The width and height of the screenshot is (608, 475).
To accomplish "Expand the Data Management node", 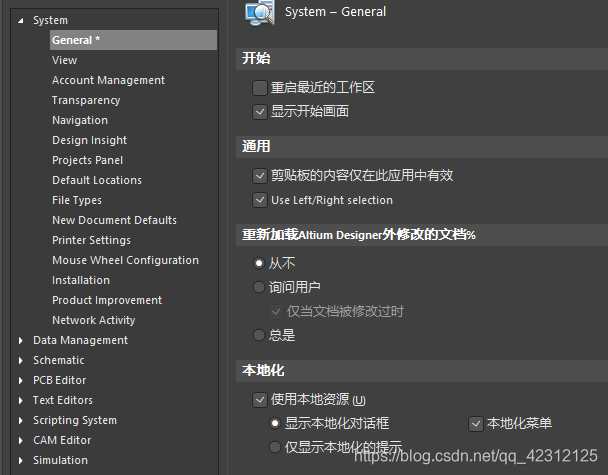I will [21, 340].
